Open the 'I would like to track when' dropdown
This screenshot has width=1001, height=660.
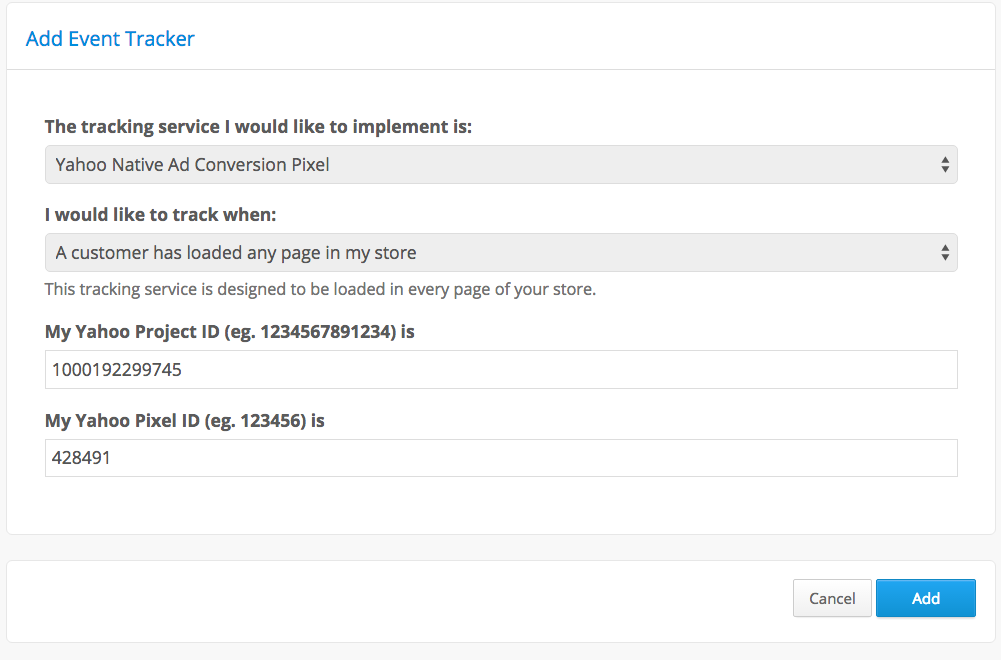coord(501,253)
